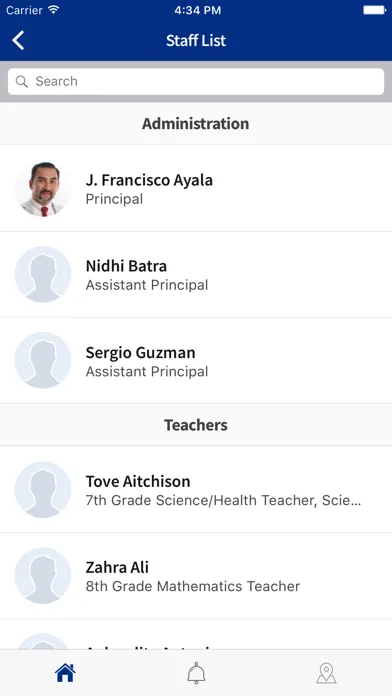Image resolution: width=392 pixels, height=696 pixels.
Task: Tap Zahra Ali's avatar placeholder
Action: click(x=43, y=576)
